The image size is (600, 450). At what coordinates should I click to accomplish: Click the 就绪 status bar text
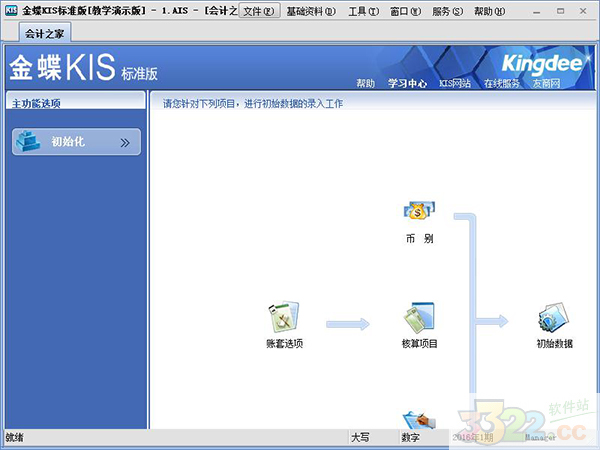coord(15,437)
